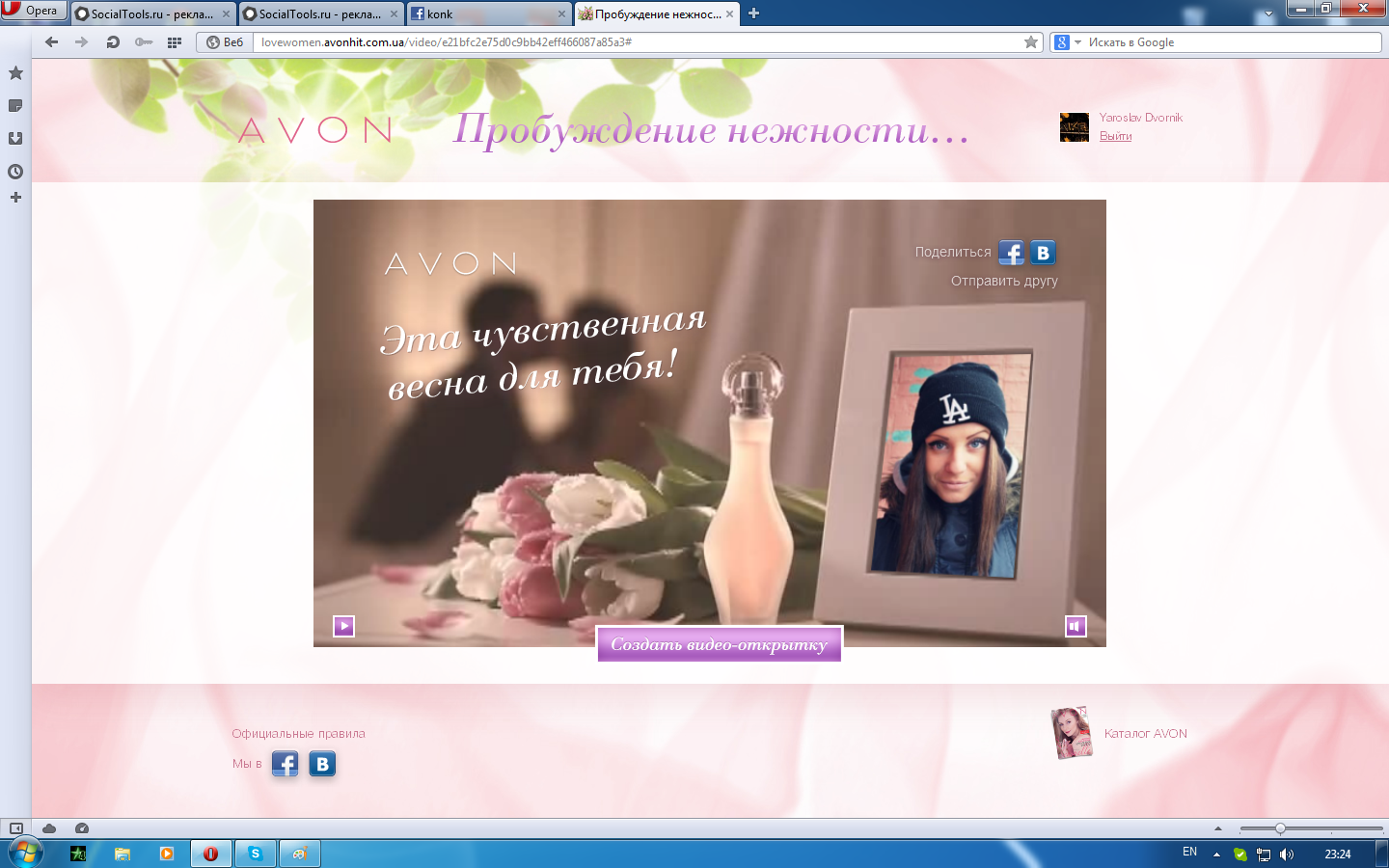Switch to the Facebook konk tab
The image size is (1389, 868).
coord(488,14)
